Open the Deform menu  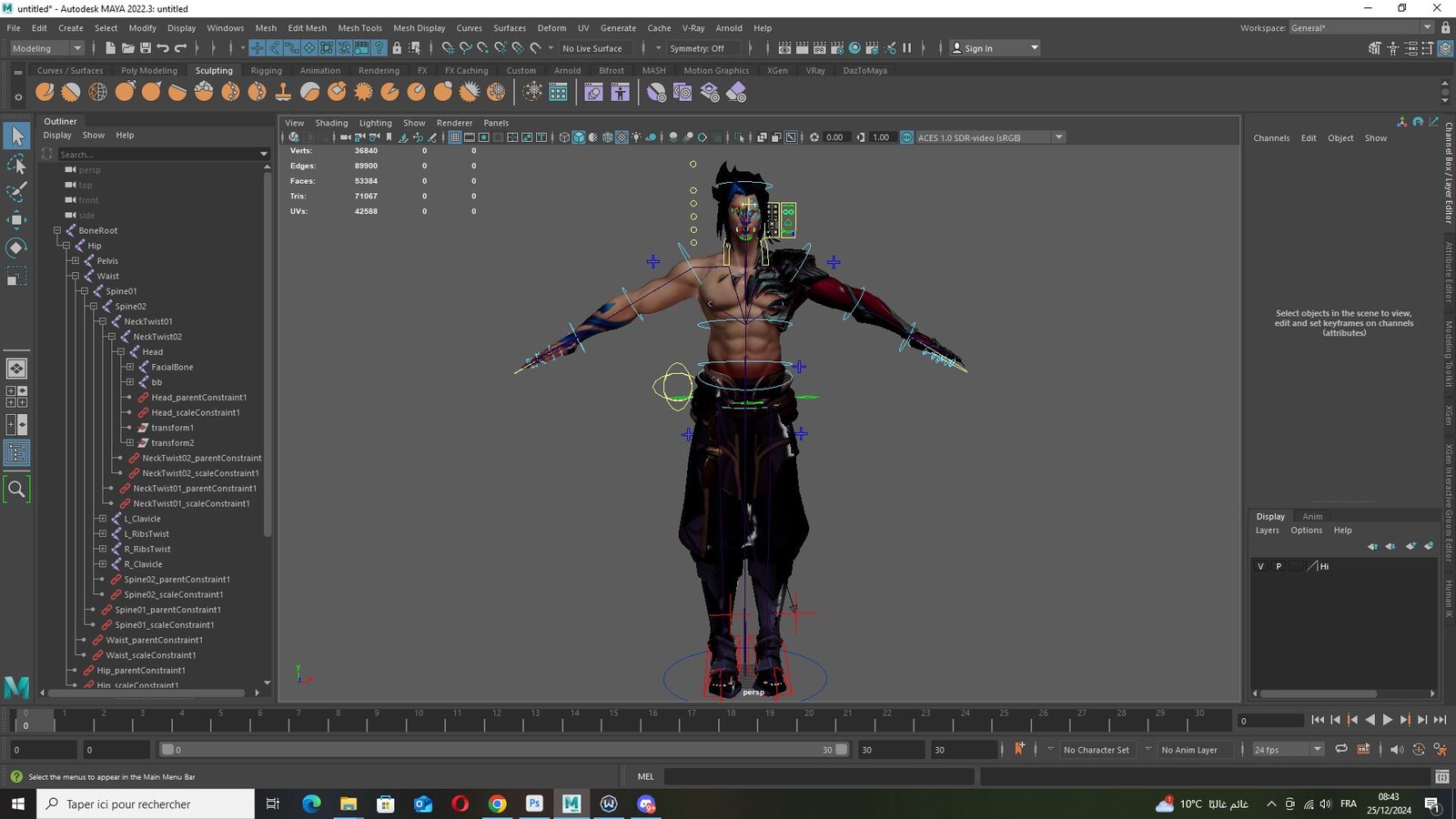click(x=551, y=27)
